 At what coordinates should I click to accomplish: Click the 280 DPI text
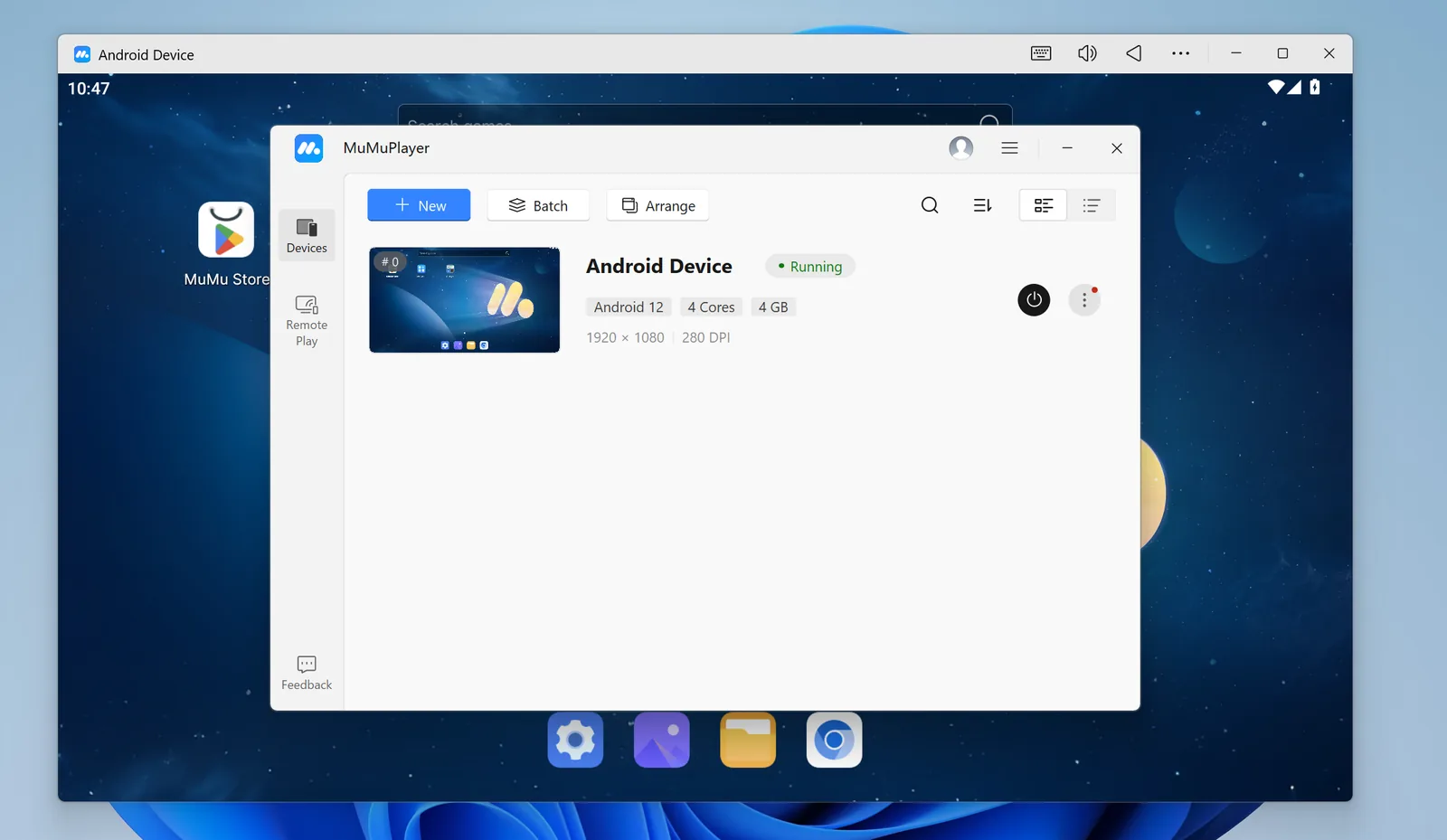(x=706, y=337)
